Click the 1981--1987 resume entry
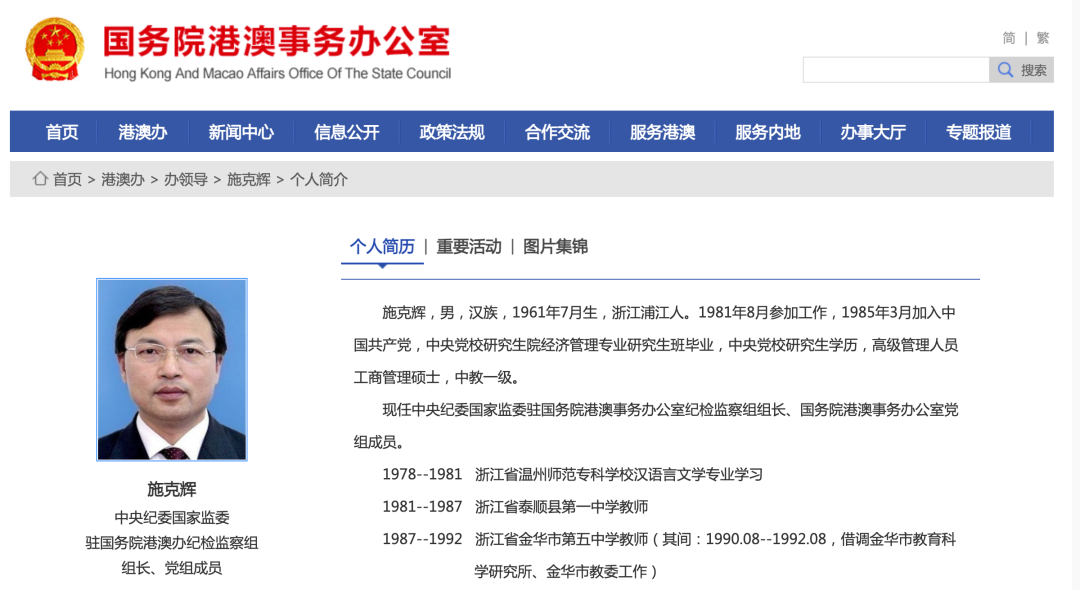 [x=515, y=507]
